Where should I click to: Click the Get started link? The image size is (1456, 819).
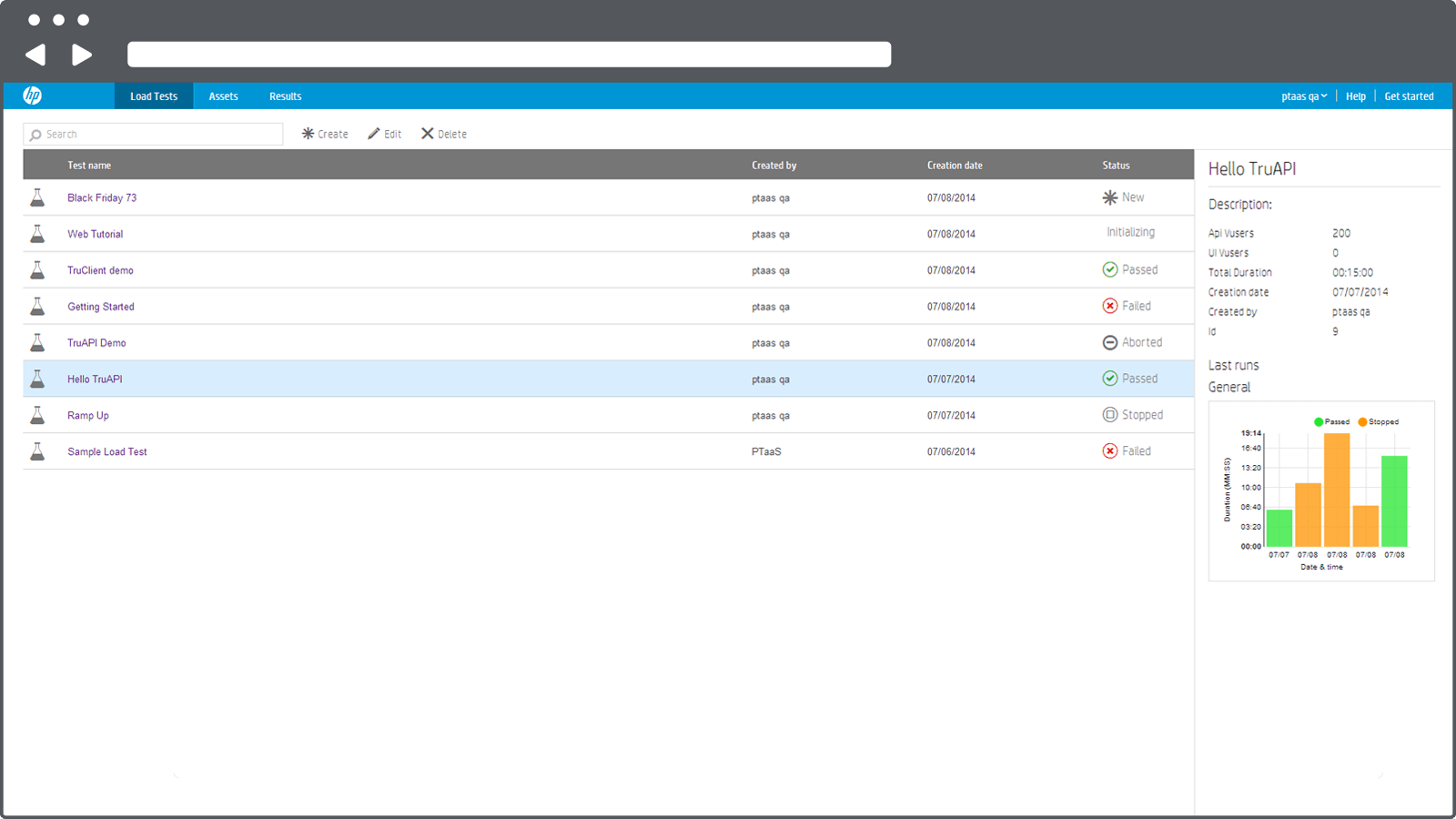(1409, 96)
